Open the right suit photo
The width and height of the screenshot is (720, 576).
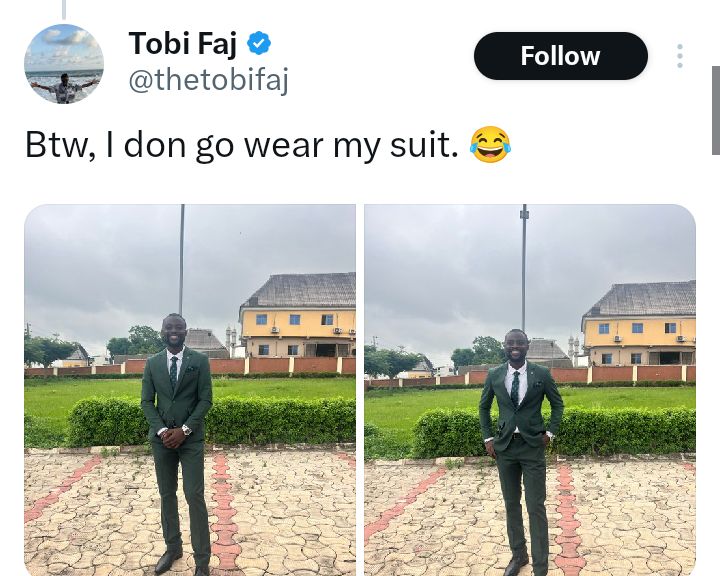[530, 390]
